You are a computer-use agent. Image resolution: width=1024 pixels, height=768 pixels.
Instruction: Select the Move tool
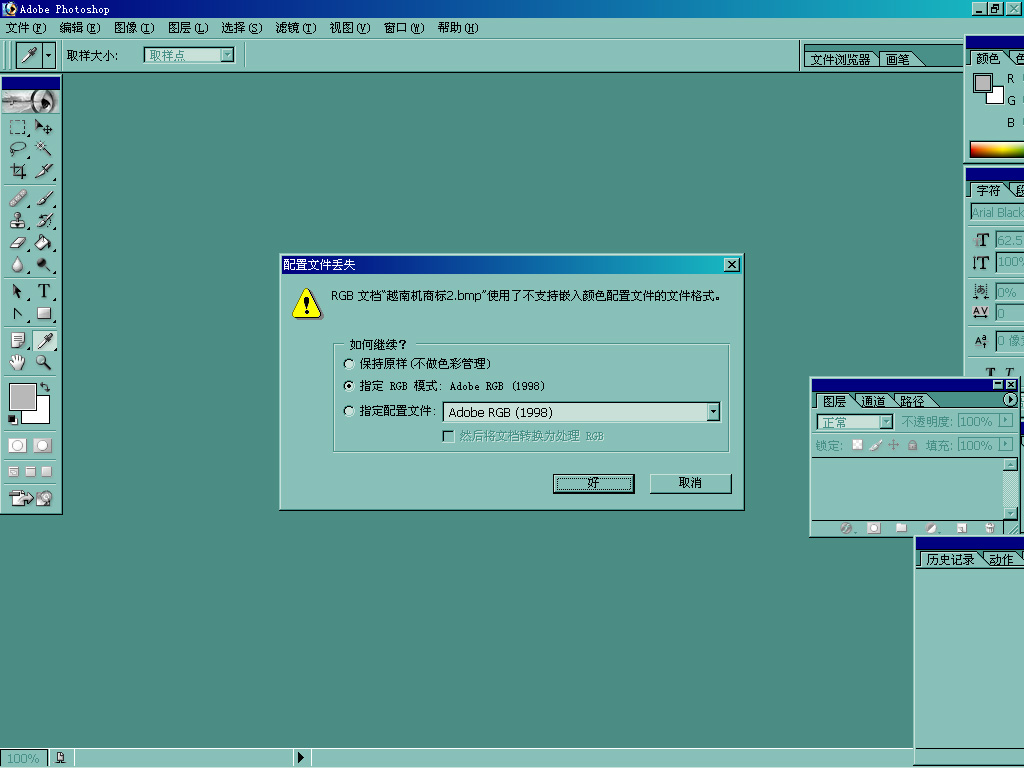44,127
